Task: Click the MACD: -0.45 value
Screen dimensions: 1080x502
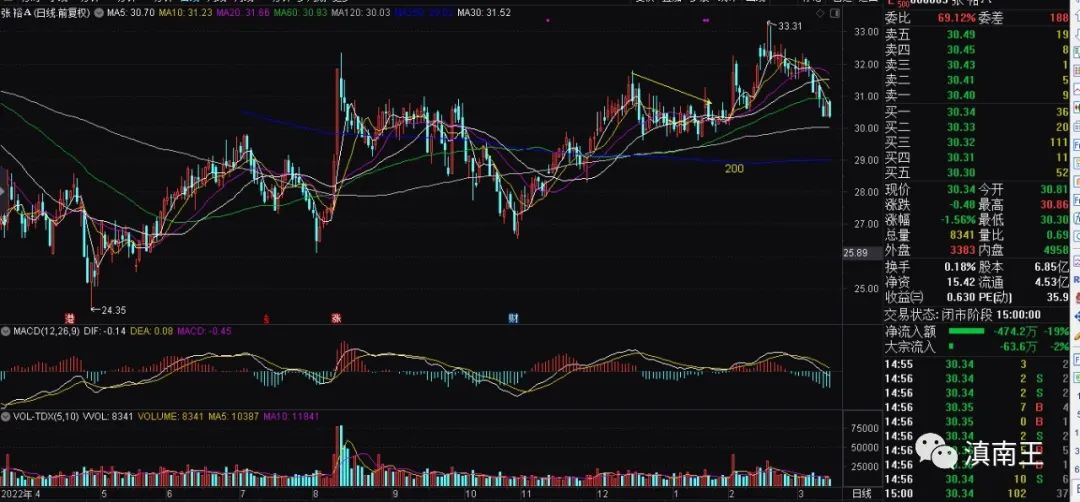Action: click(205, 331)
